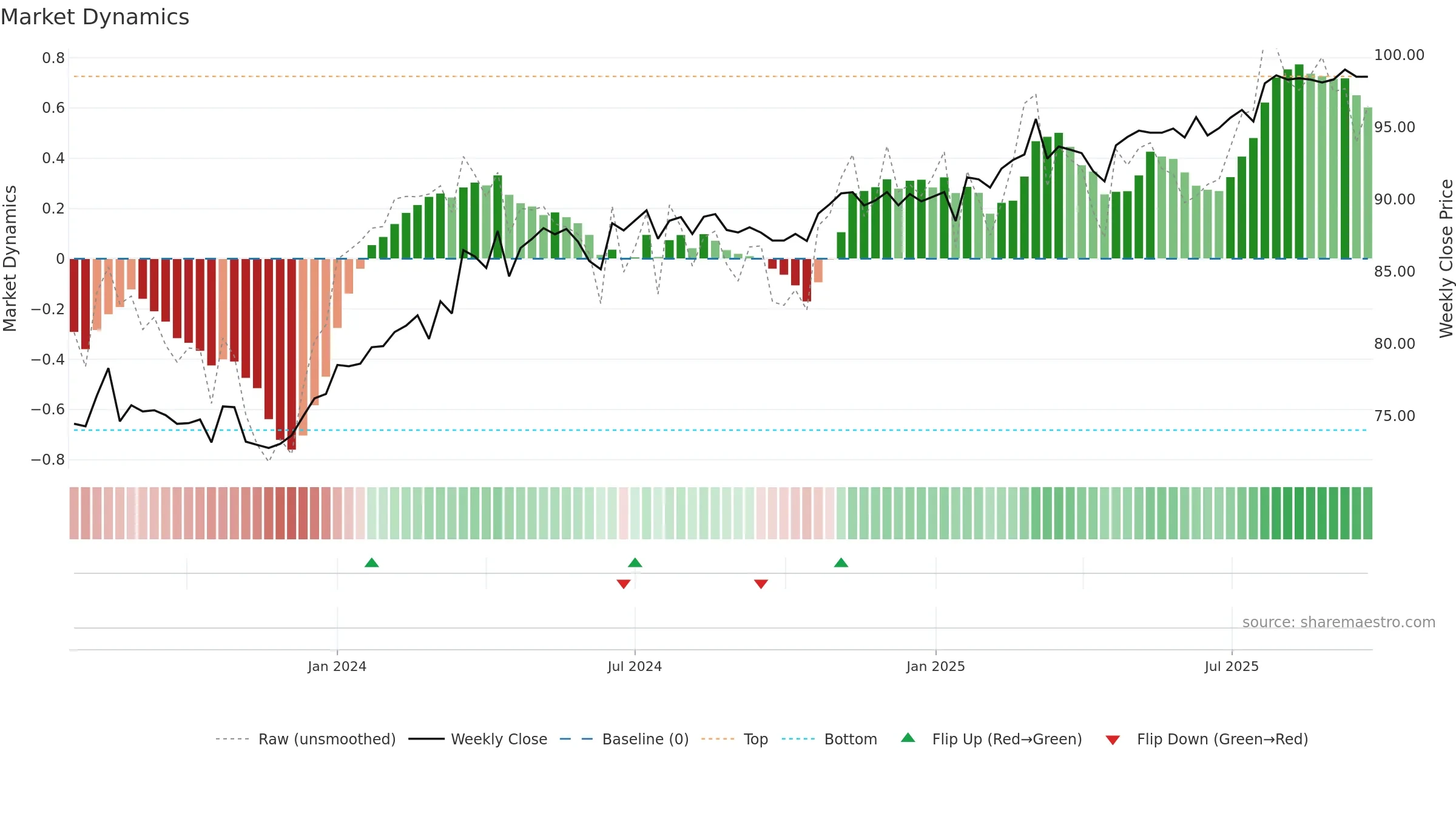Click the green Flip Up legend triangle icon

click(x=908, y=738)
